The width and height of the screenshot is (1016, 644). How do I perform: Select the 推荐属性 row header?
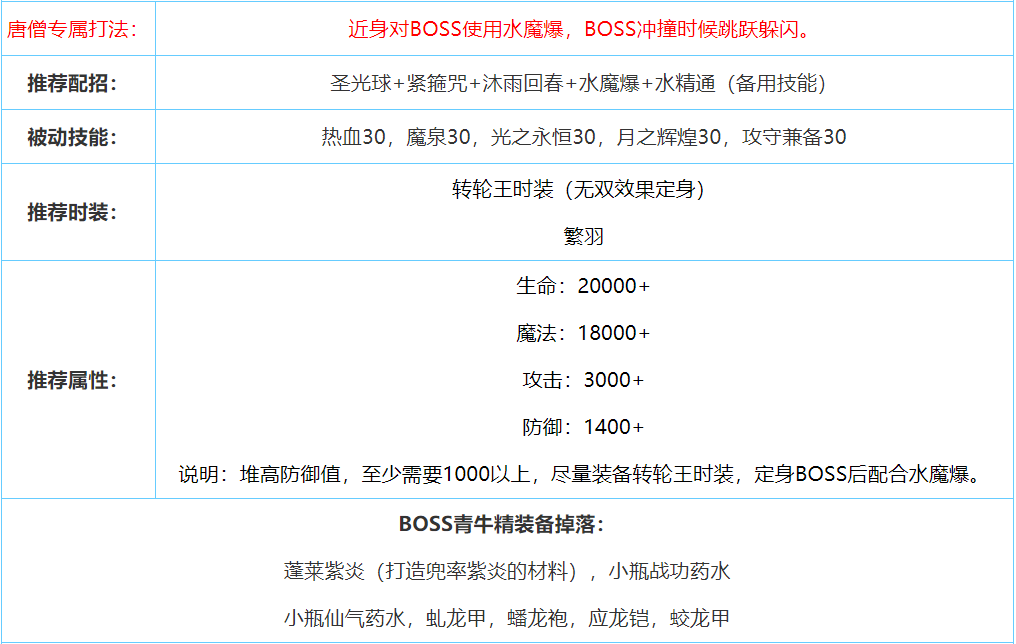pyautogui.click(x=72, y=380)
